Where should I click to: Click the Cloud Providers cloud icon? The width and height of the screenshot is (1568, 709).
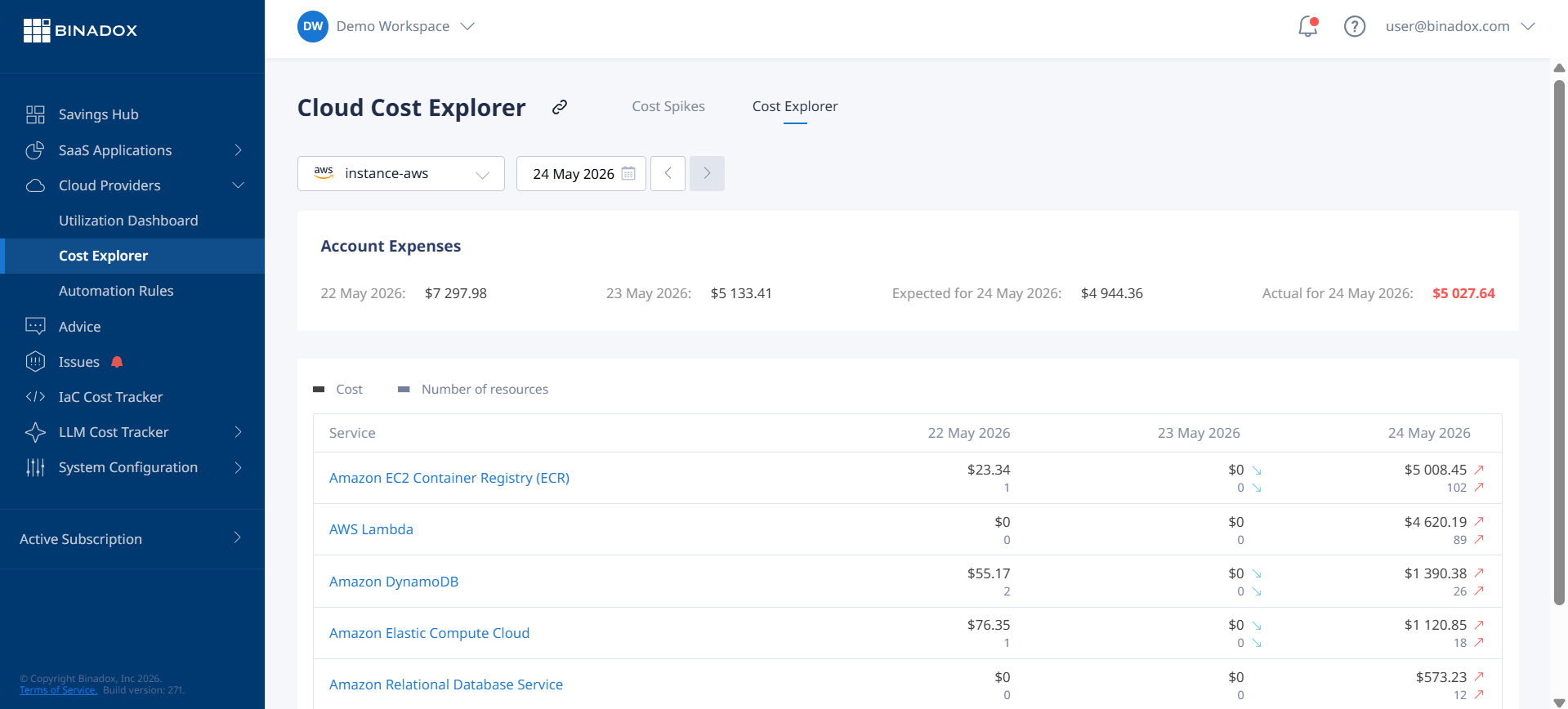coord(35,185)
